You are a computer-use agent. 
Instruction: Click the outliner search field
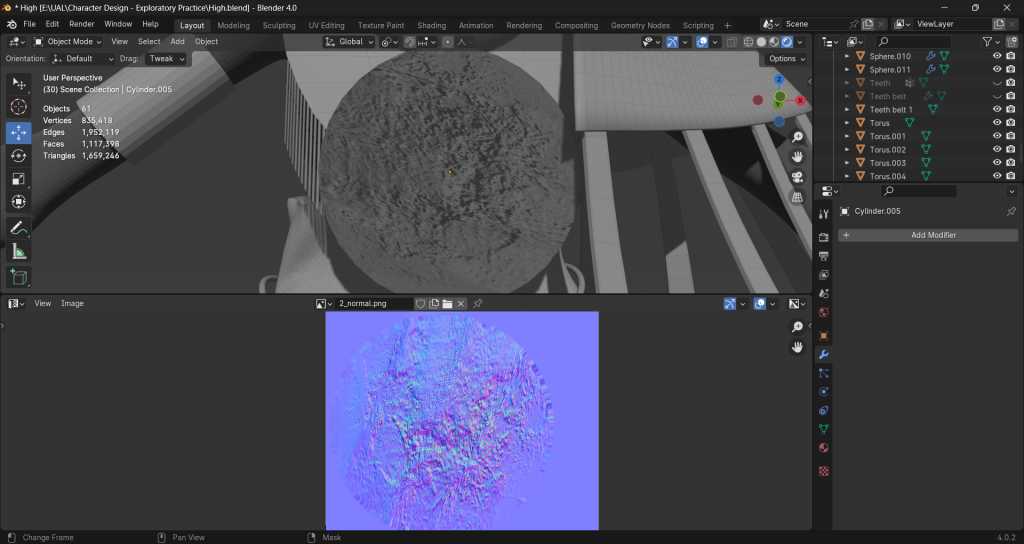[914, 42]
